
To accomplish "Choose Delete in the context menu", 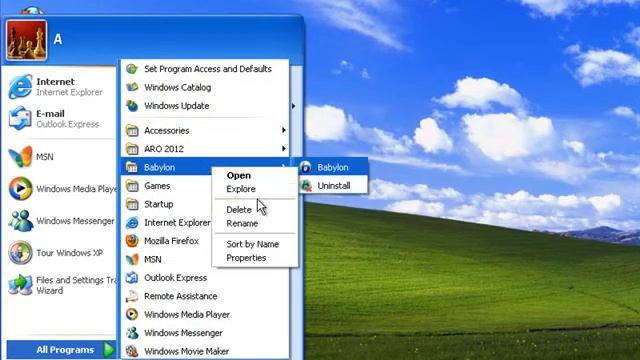I will [x=239, y=210].
